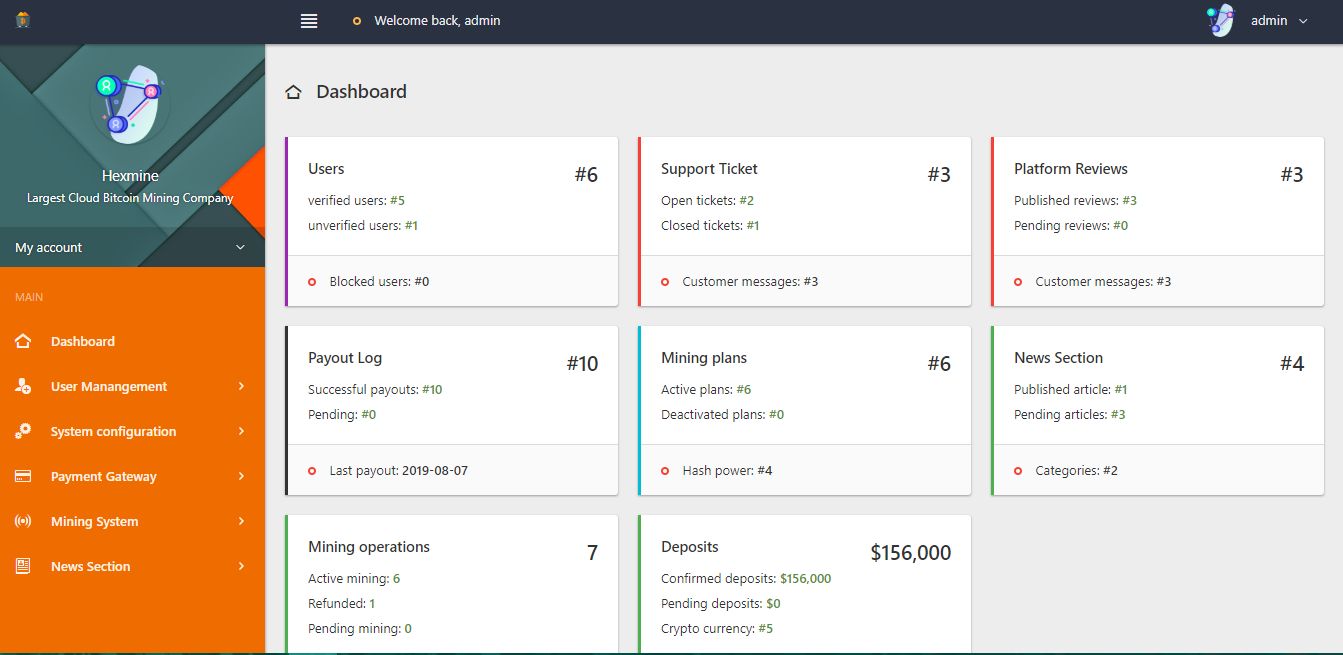
Task: Click the Dashboard home icon in sidebar
Action: click(23, 341)
